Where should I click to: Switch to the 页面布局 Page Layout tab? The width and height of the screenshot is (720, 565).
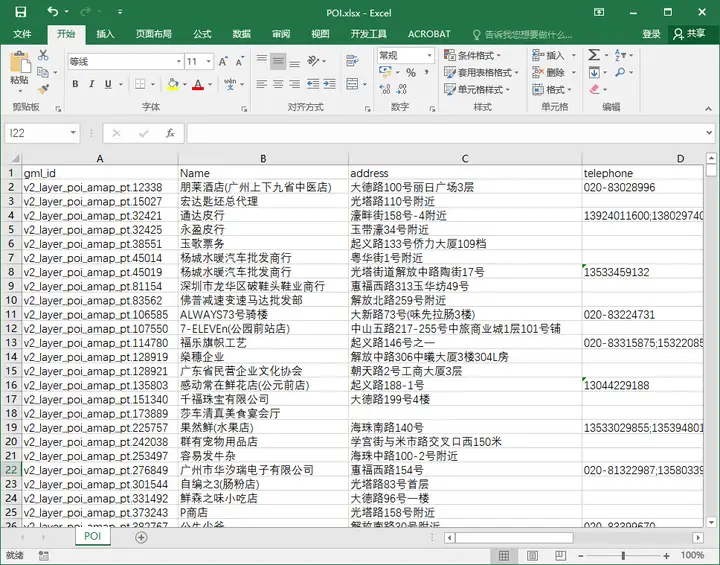(x=153, y=34)
